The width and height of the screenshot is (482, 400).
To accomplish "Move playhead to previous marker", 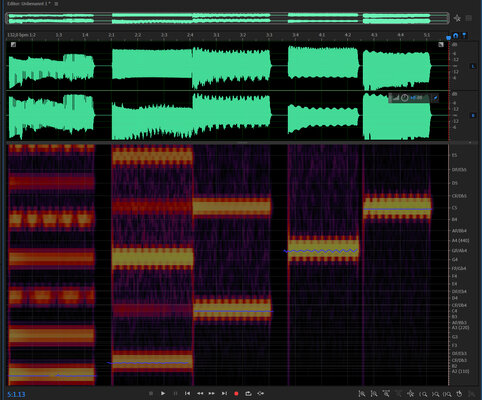I will tap(187, 394).
